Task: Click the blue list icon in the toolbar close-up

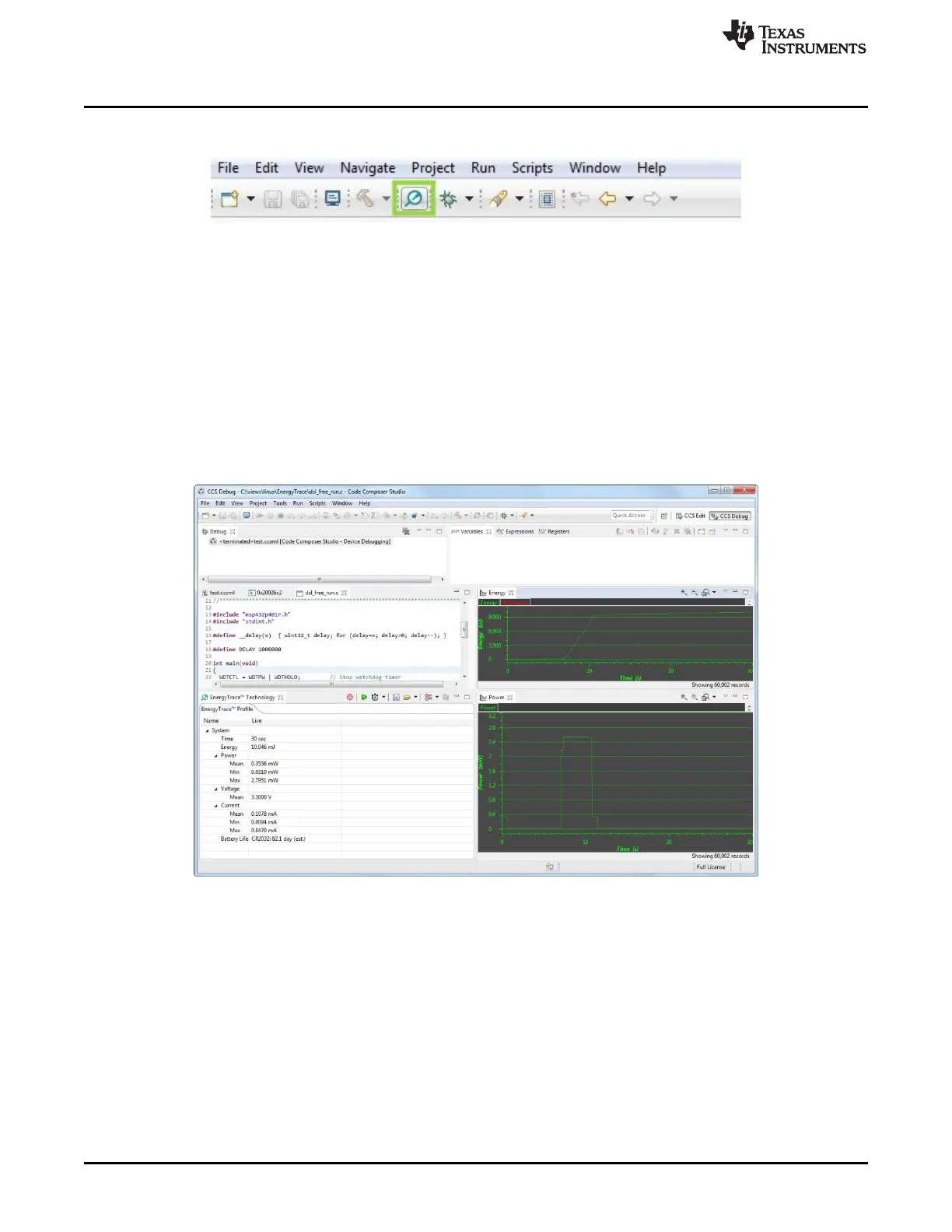Action: [547, 199]
